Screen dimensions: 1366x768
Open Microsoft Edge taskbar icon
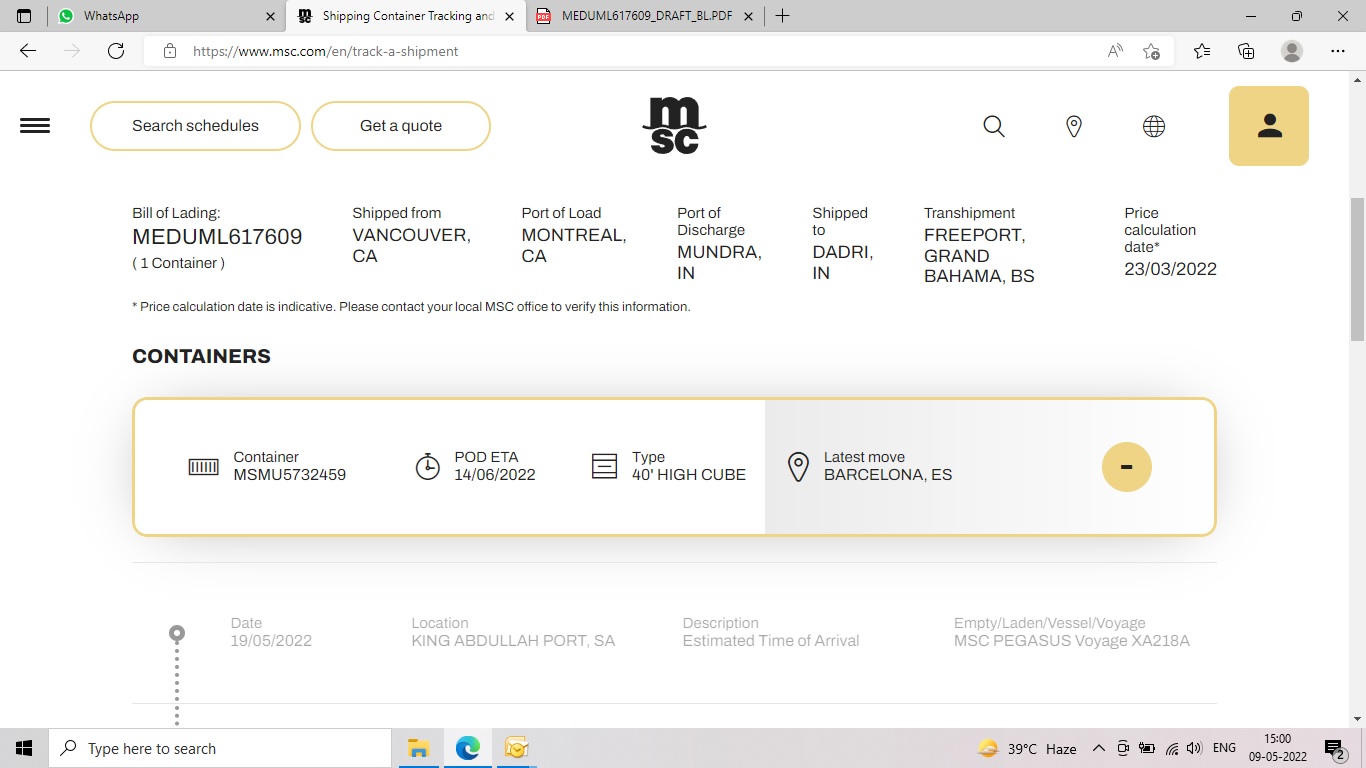(468, 748)
